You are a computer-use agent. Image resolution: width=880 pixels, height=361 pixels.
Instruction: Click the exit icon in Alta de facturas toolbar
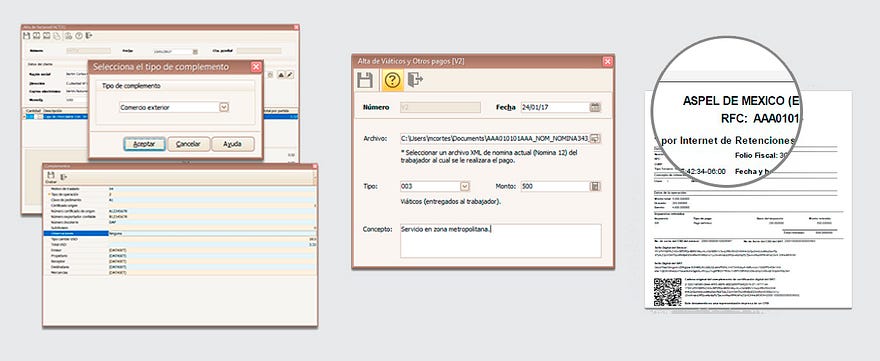tap(89, 35)
